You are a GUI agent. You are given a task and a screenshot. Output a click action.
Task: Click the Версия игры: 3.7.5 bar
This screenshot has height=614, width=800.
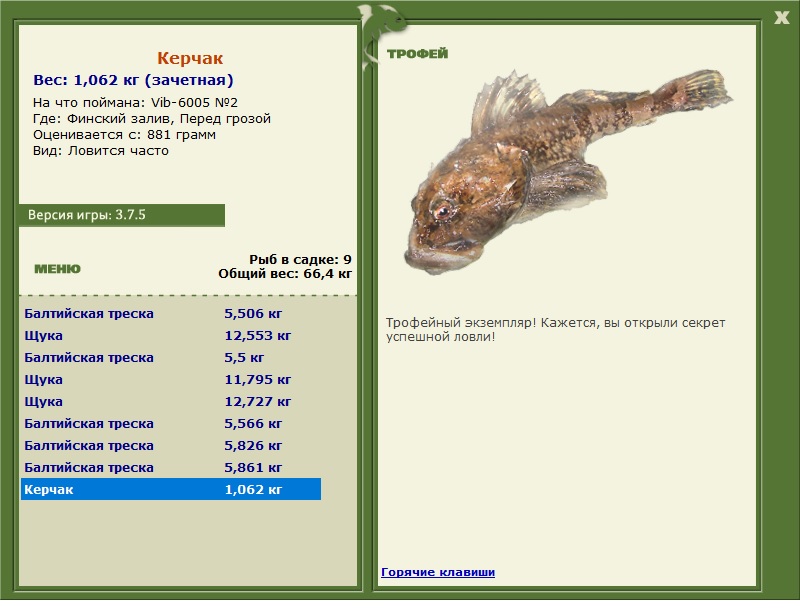click(122, 215)
